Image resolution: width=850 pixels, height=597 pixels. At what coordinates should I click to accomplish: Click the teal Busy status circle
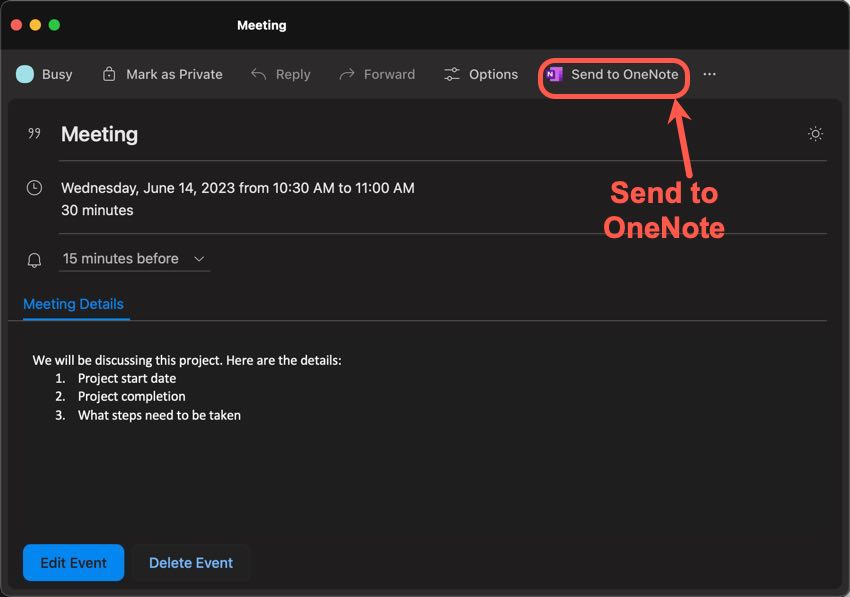point(23,73)
